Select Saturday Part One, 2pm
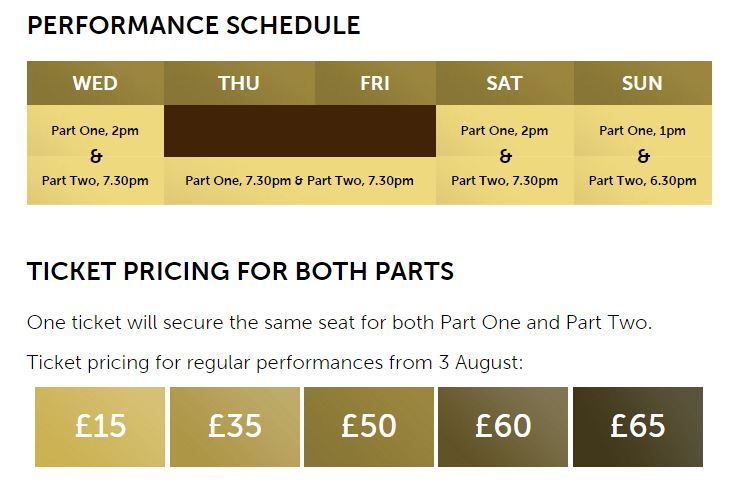 (505, 130)
